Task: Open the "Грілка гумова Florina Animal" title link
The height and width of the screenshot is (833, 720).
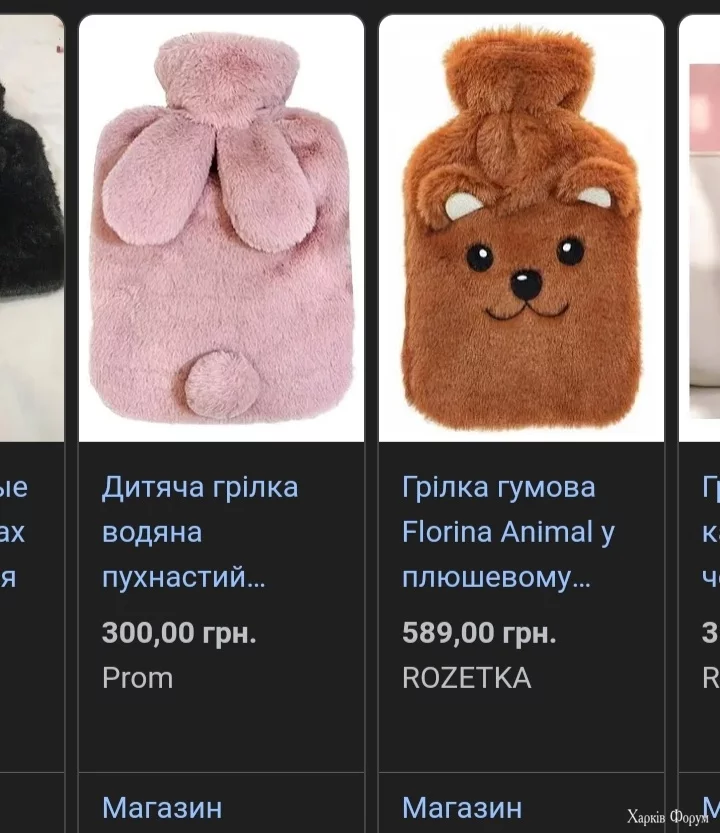Action: pyautogui.click(x=509, y=532)
